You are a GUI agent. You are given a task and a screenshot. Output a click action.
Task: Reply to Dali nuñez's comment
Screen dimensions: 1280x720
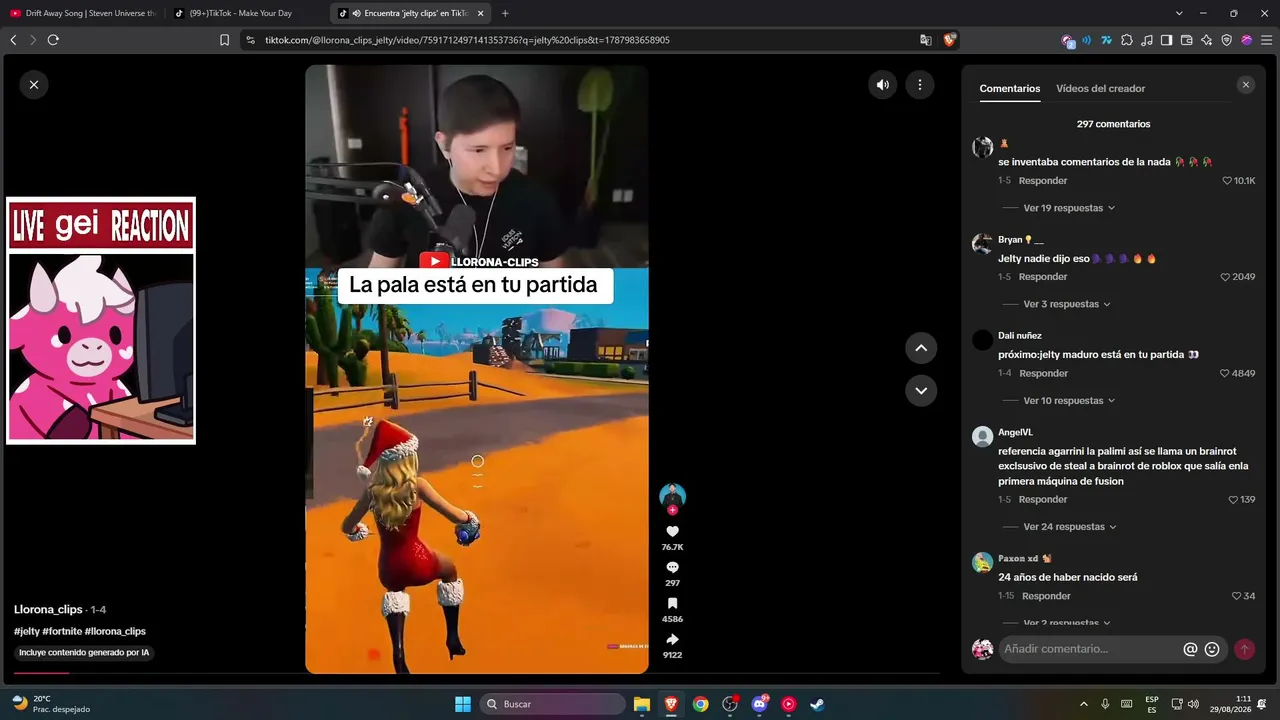pyautogui.click(x=1043, y=373)
